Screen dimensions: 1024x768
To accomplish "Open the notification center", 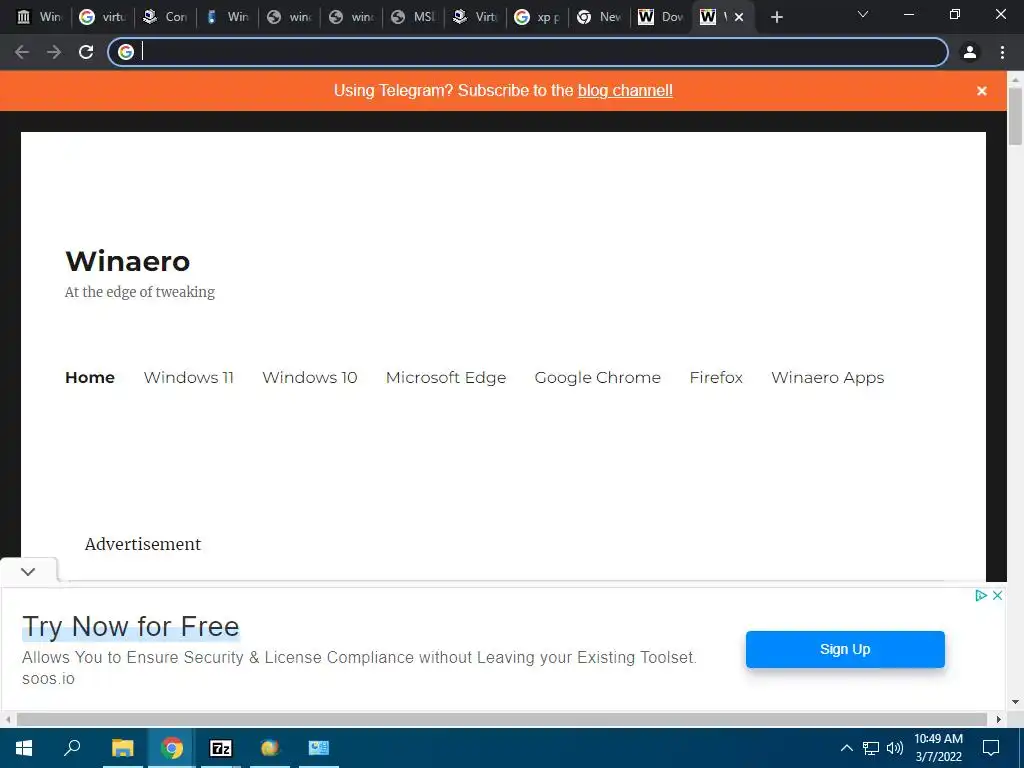I will tap(991, 748).
